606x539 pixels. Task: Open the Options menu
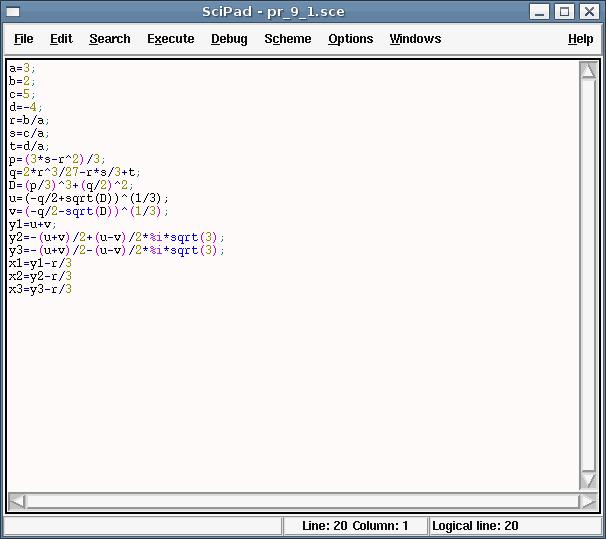351,39
